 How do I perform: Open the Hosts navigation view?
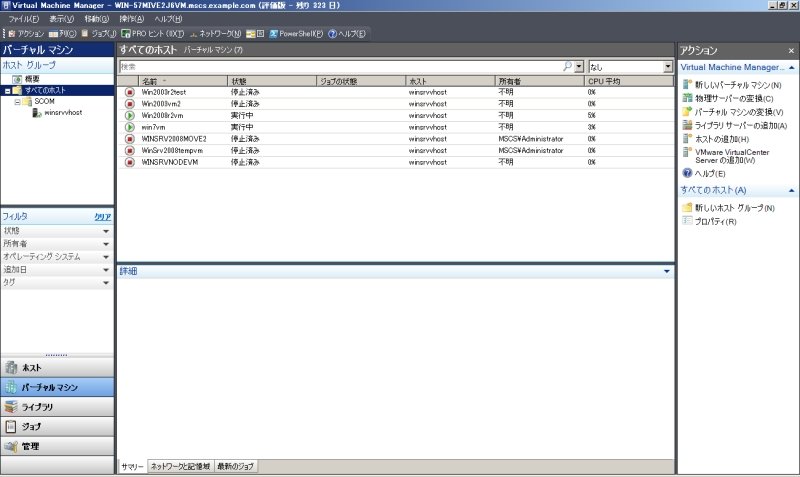[x=57, y=367]
